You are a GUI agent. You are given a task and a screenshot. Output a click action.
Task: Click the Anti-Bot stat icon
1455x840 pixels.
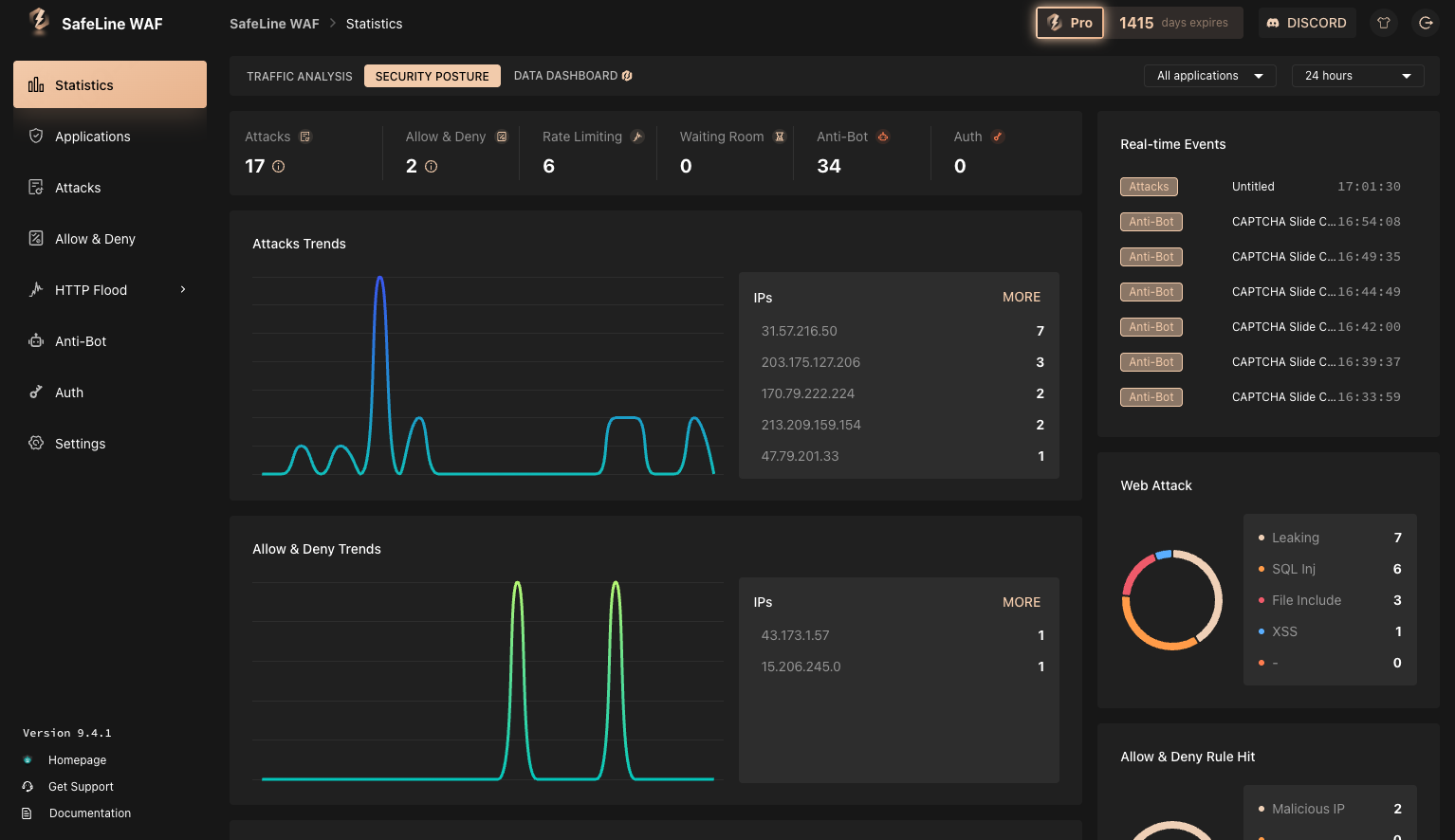883,137
